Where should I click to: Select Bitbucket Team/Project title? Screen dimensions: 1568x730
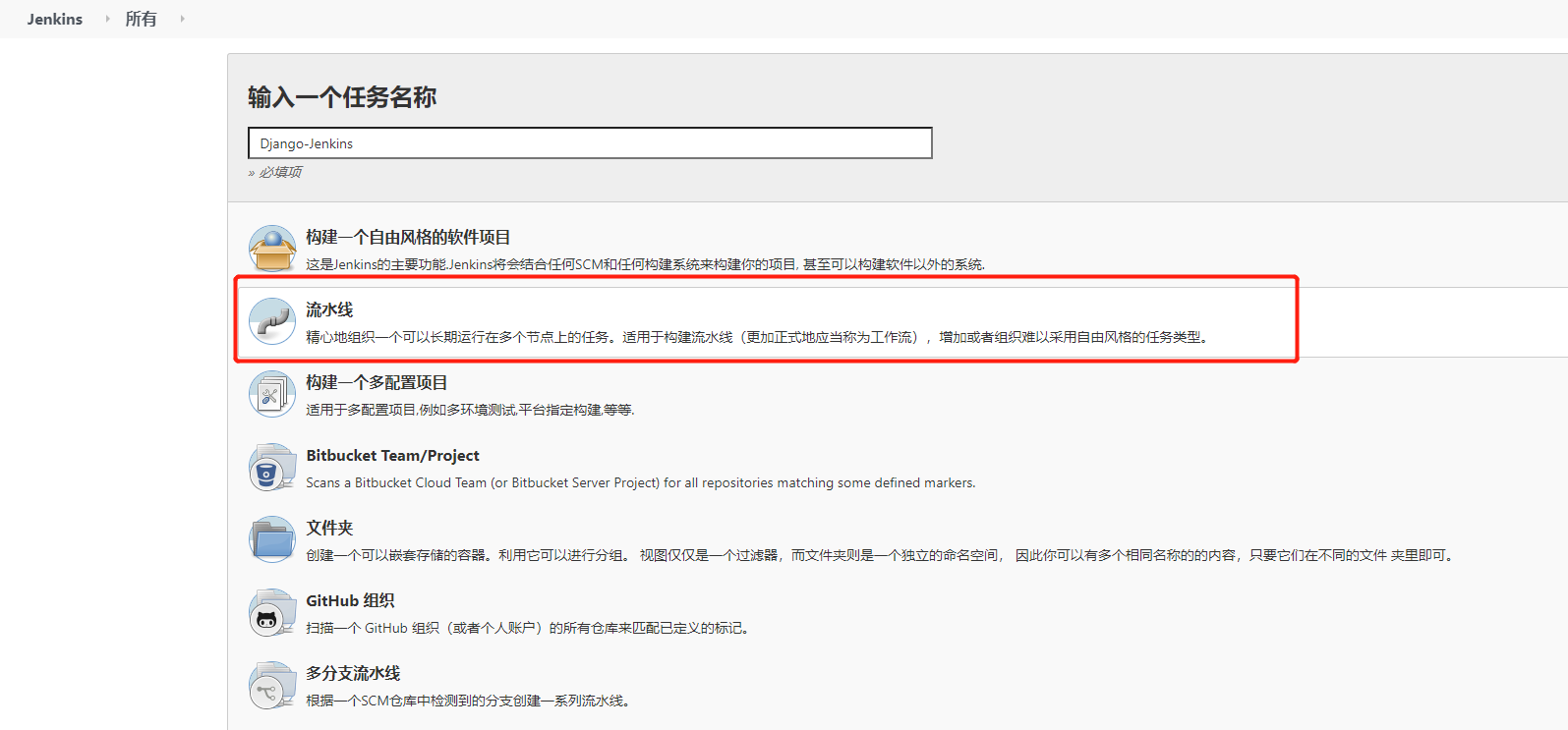point(392,455)
